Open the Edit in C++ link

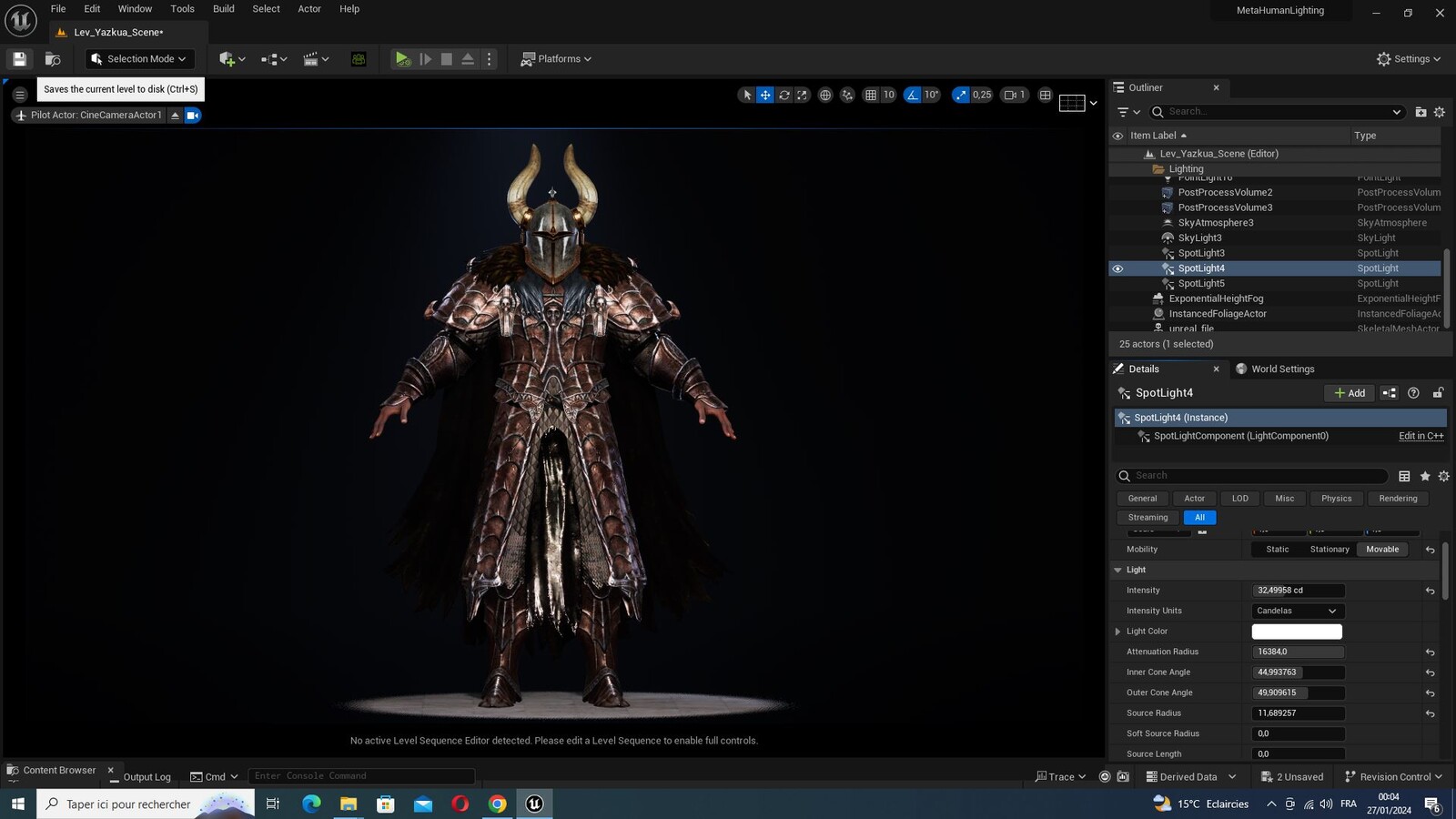[1421, 436]
